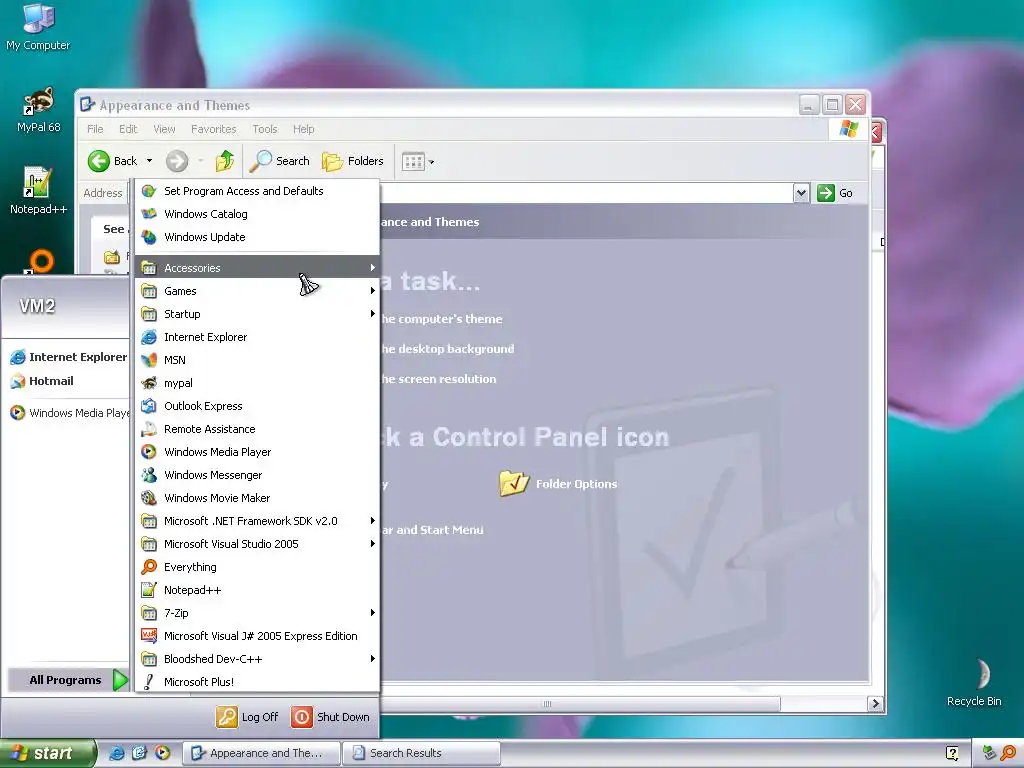Open pinned Internet Explorer in Start menu
1024x768 pixels.
coord(69,357)
